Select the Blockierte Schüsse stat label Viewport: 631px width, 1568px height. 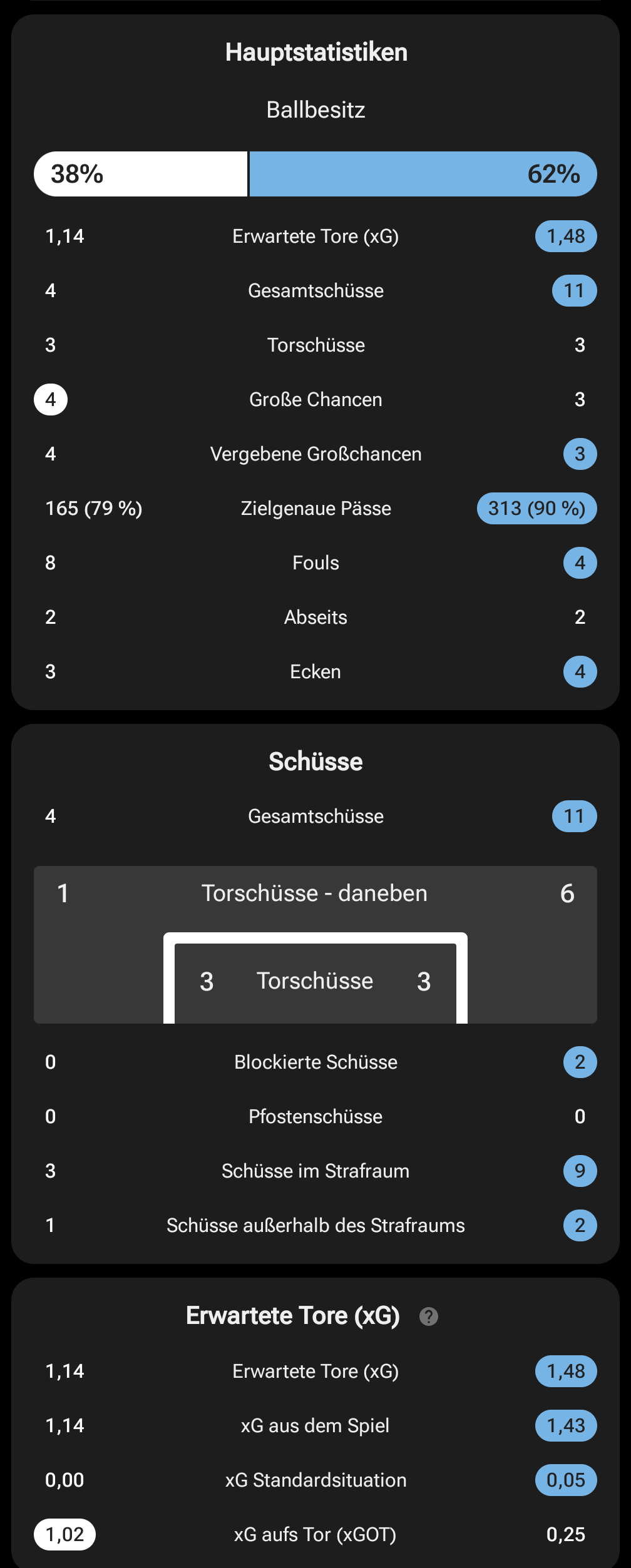[x=315, y=1062]
